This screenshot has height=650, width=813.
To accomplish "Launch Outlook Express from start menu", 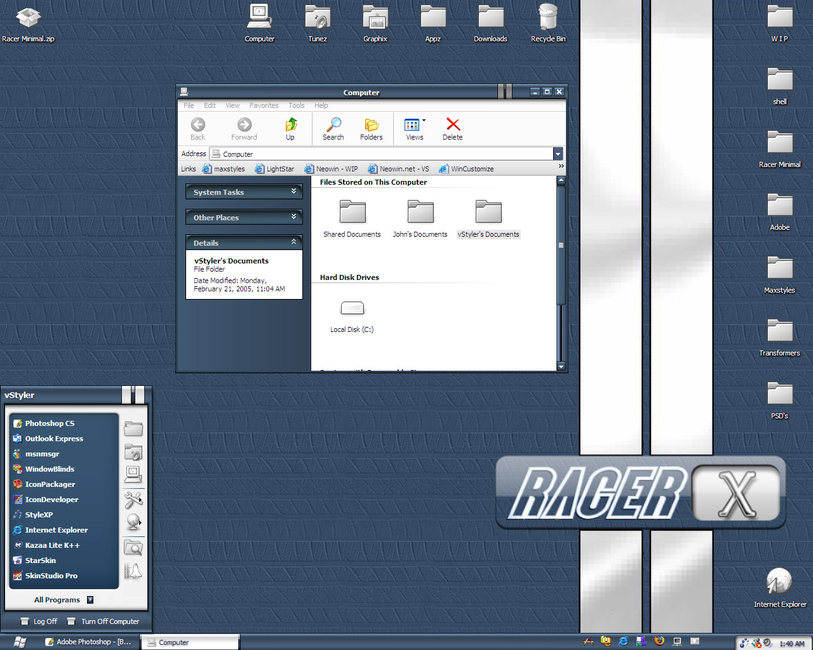I will click(54, 439).
